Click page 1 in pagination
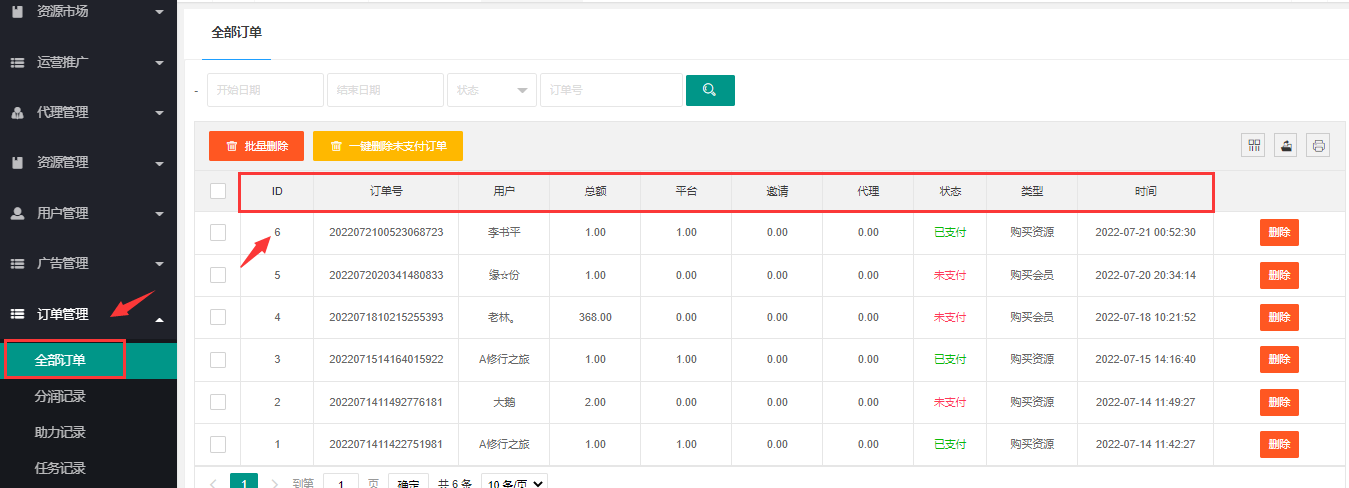This screenshot has width=1349, height=488. (x=244, y=483)
